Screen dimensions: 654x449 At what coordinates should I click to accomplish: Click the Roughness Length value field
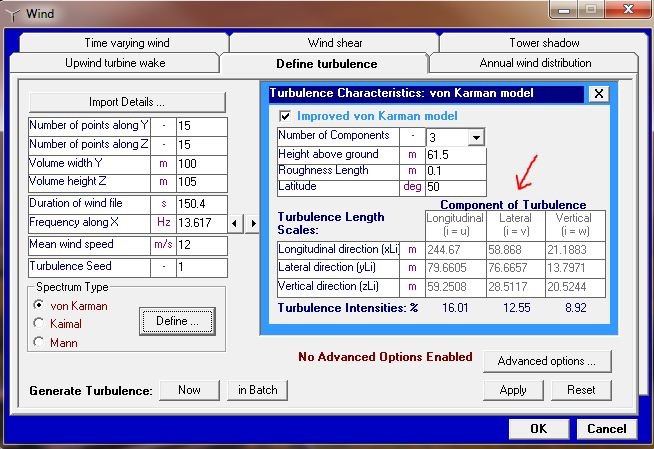click(455, 171)
